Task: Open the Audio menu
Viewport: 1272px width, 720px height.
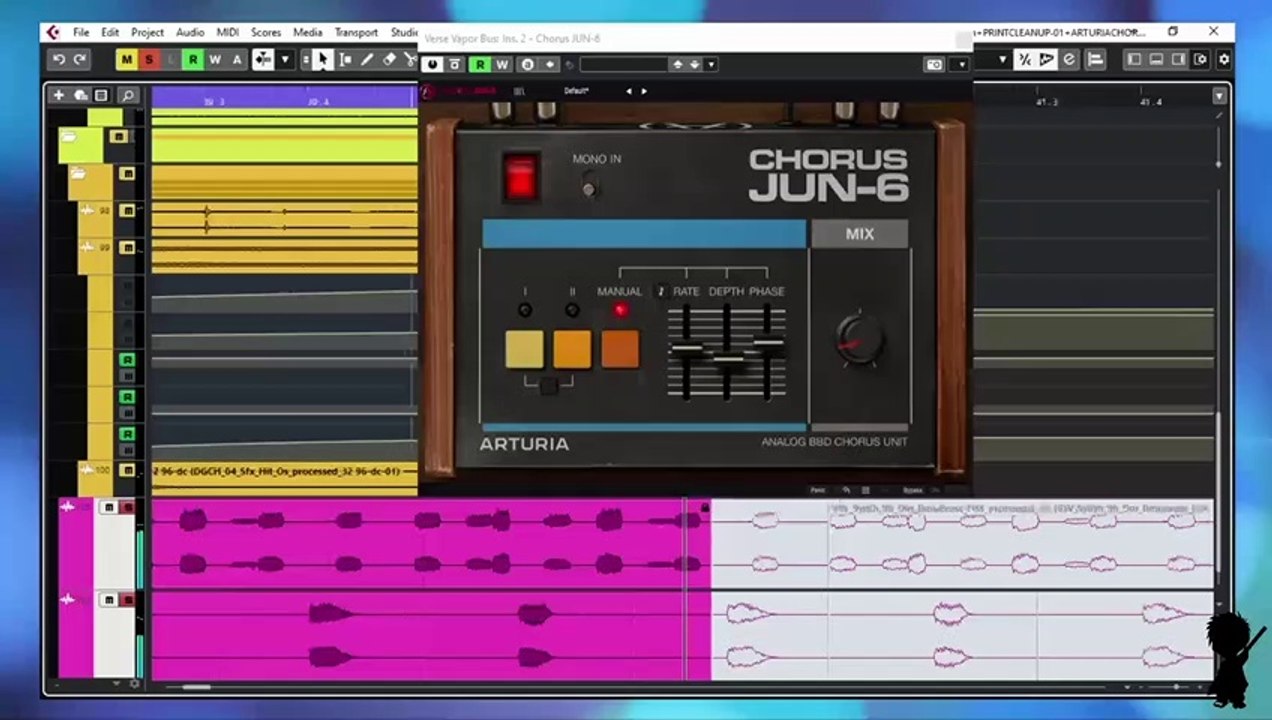Action: pos(190,32)
